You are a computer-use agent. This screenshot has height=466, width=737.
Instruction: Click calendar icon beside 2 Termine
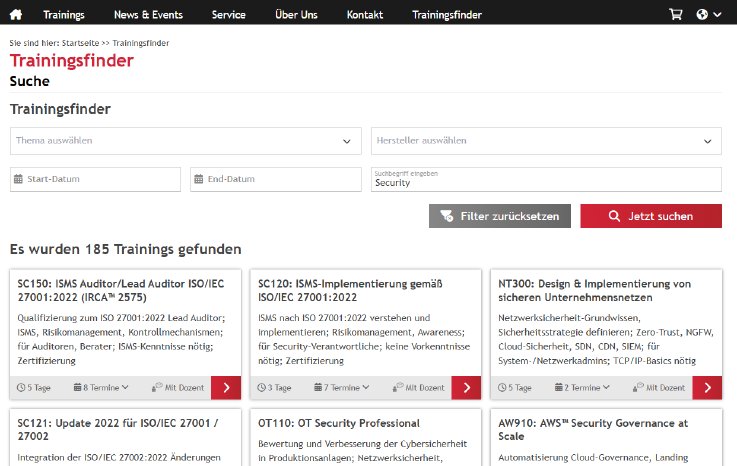pos(559,387)
